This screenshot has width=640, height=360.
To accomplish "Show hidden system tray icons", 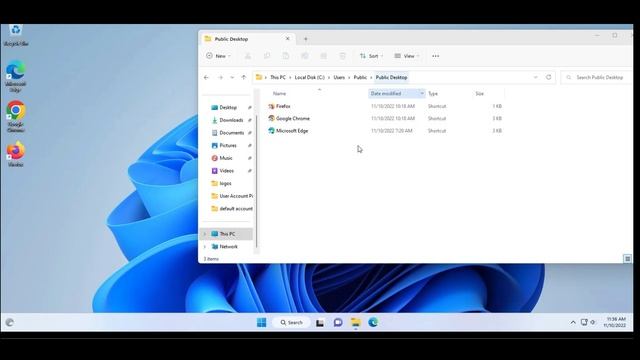I will (573, 322).
